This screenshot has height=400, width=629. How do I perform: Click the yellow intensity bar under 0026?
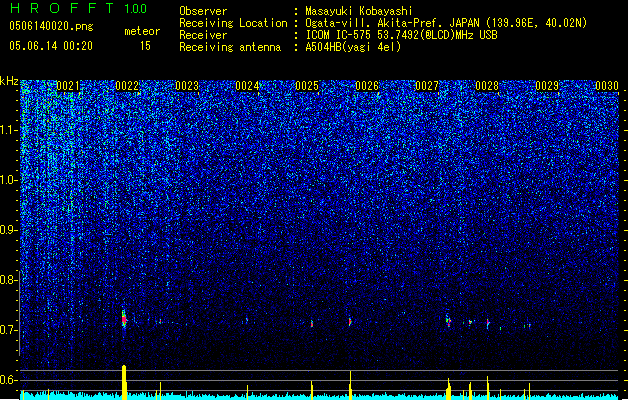click(351, 385)
